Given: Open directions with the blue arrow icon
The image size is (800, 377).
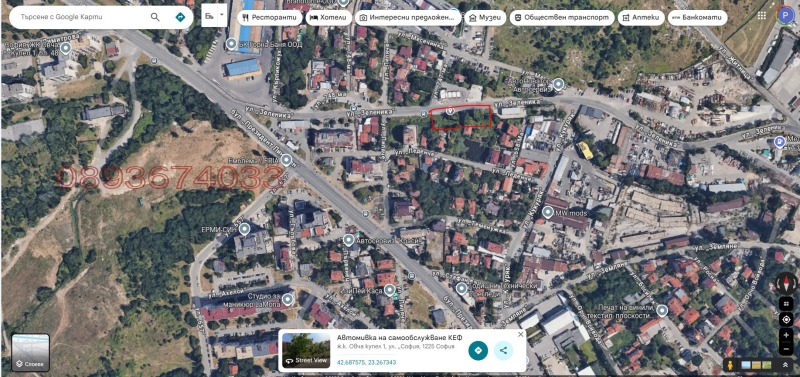Looking at the screenshot, I should [x=180, y=17].
